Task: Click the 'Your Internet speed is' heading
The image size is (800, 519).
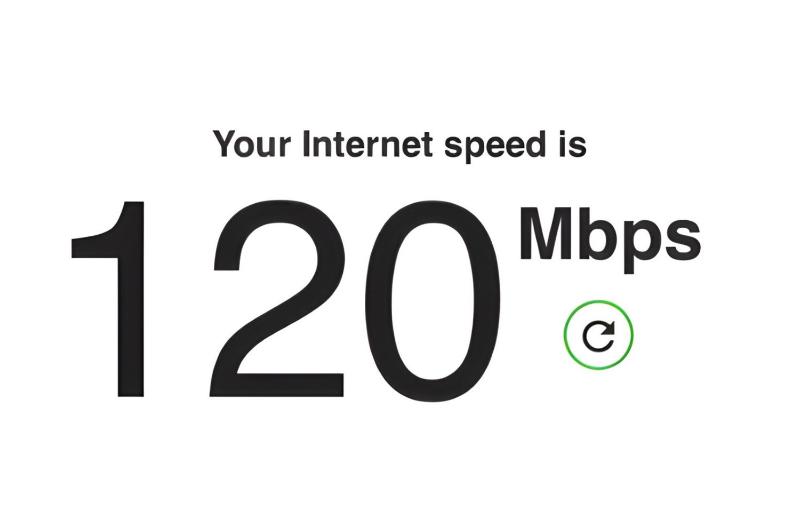Action: 399,145
